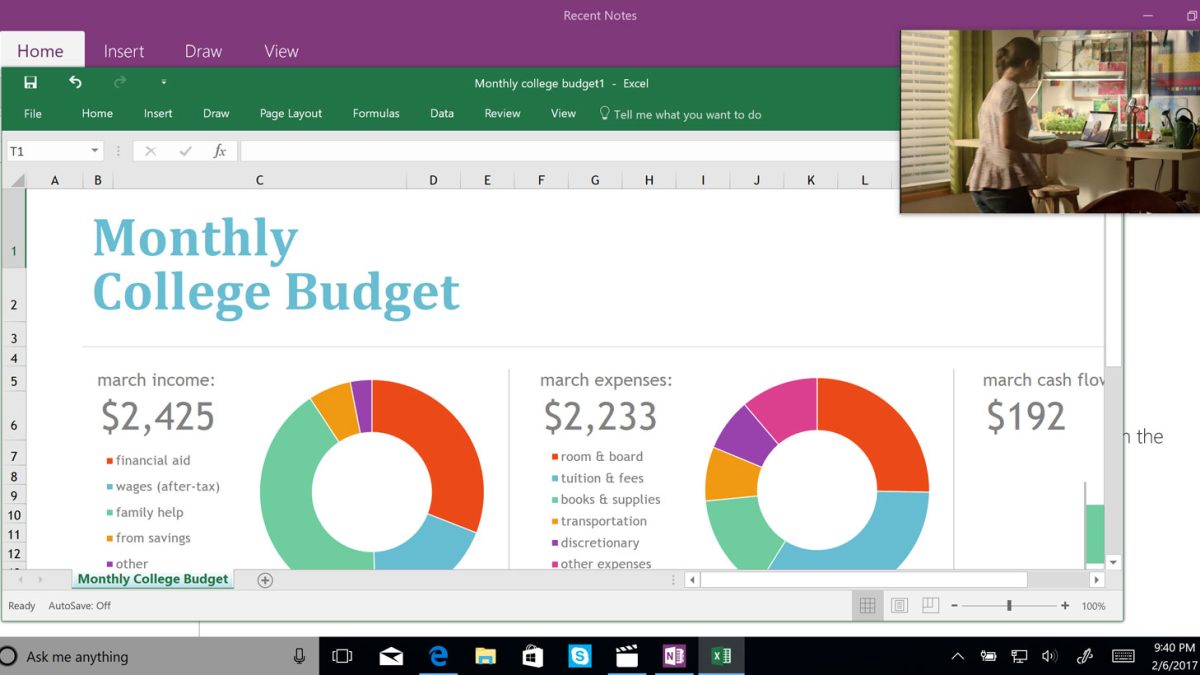This screenshot has width=1200, height=675.
Task: Open Mail app from taskbar
Action: pos(391,656)
